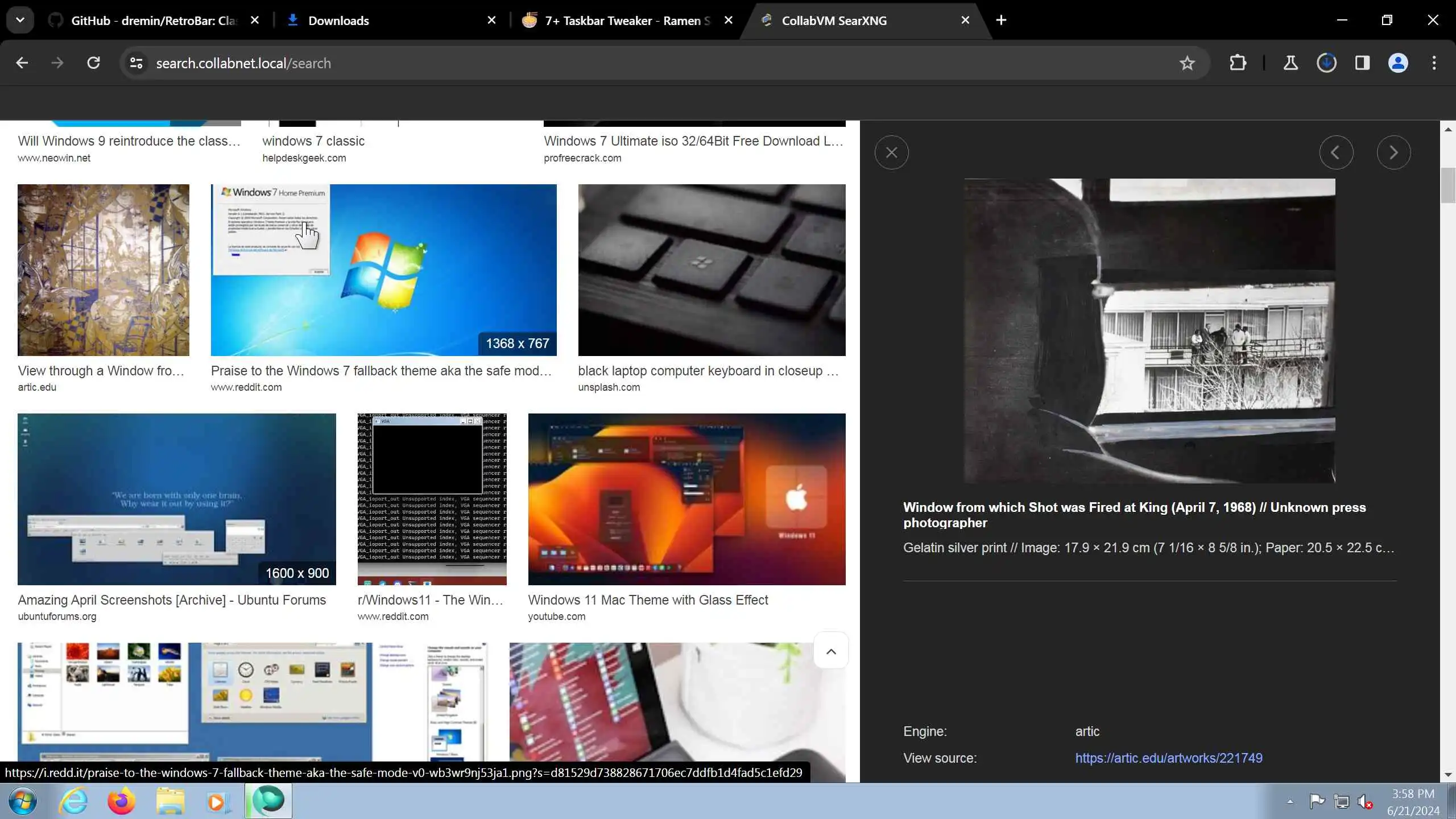Click the scroll-to-top arrow button
The image size is (1456, 819).
pos(830,651)
